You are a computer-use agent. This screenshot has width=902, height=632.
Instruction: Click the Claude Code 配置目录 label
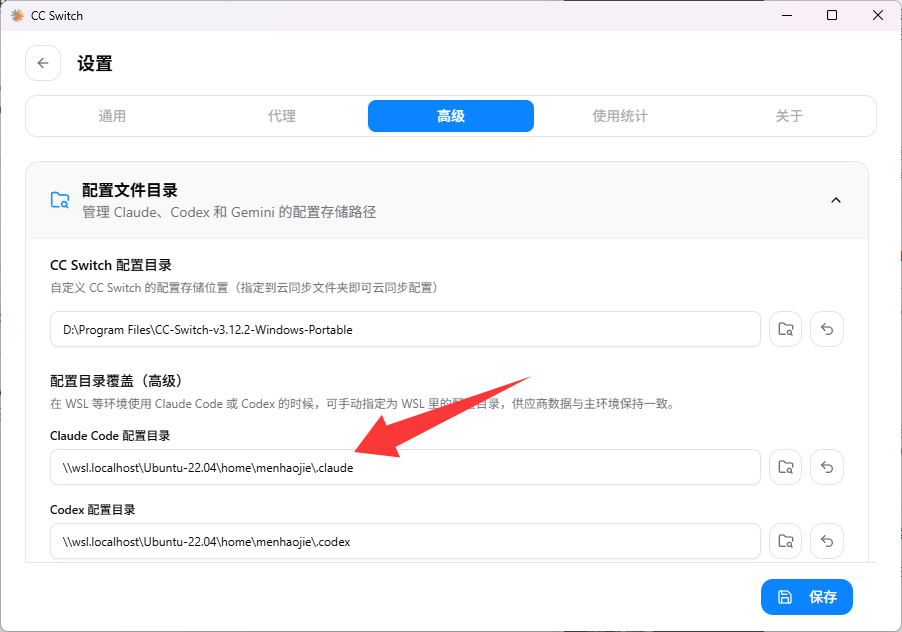point(110,436)
